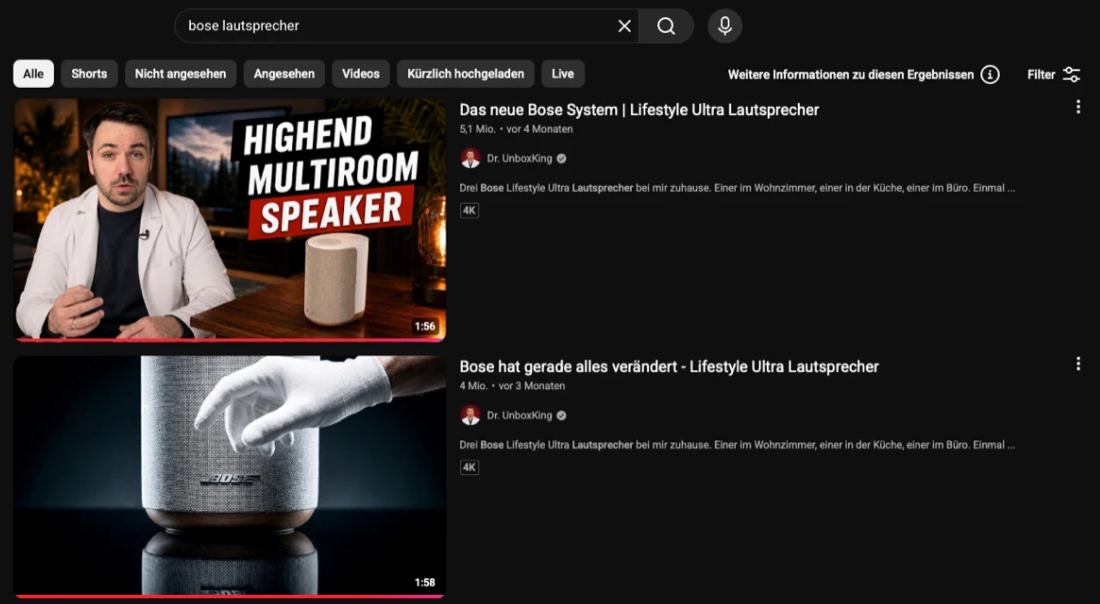1100x604 pixels.
Task: Click 4K badge under first video
Action: pyautogui.click(x=469, y=210)
